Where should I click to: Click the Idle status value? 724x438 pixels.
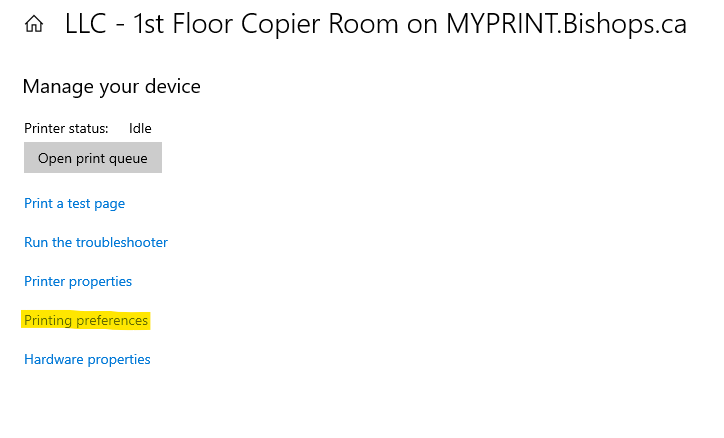(x=140, y=128)
